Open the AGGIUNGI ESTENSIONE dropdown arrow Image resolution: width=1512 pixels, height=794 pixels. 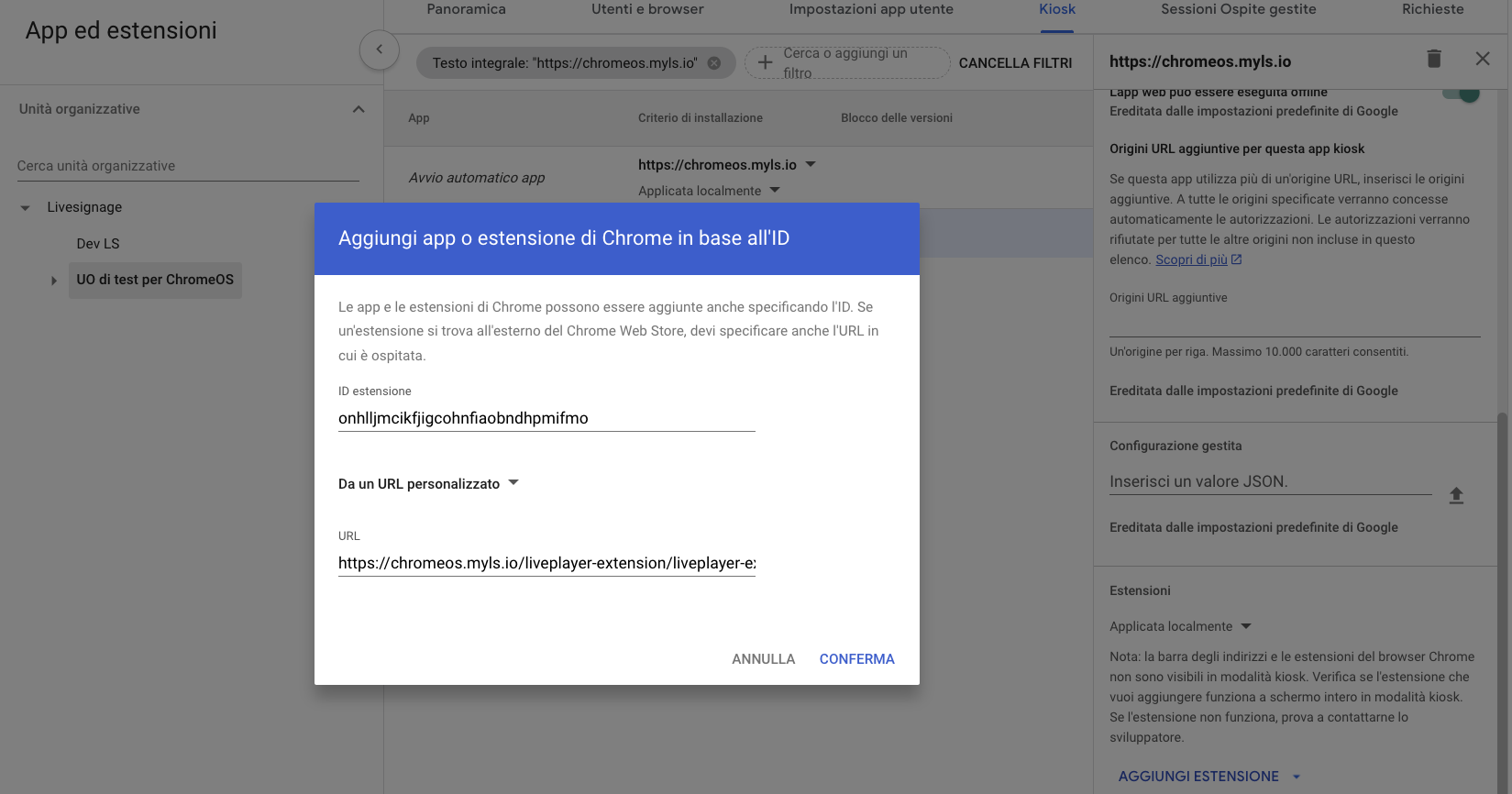click(1297, 777)
